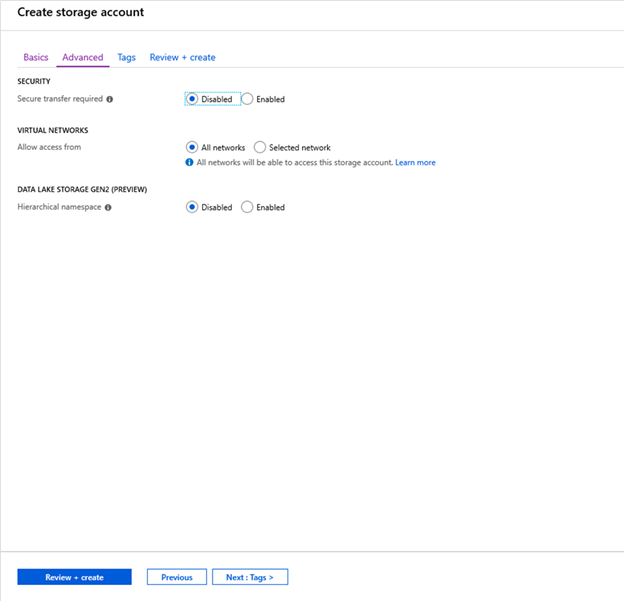Screen dimensions: 624x601
Task: Click info icon before All networks message
Action: (x=189, y=162)
